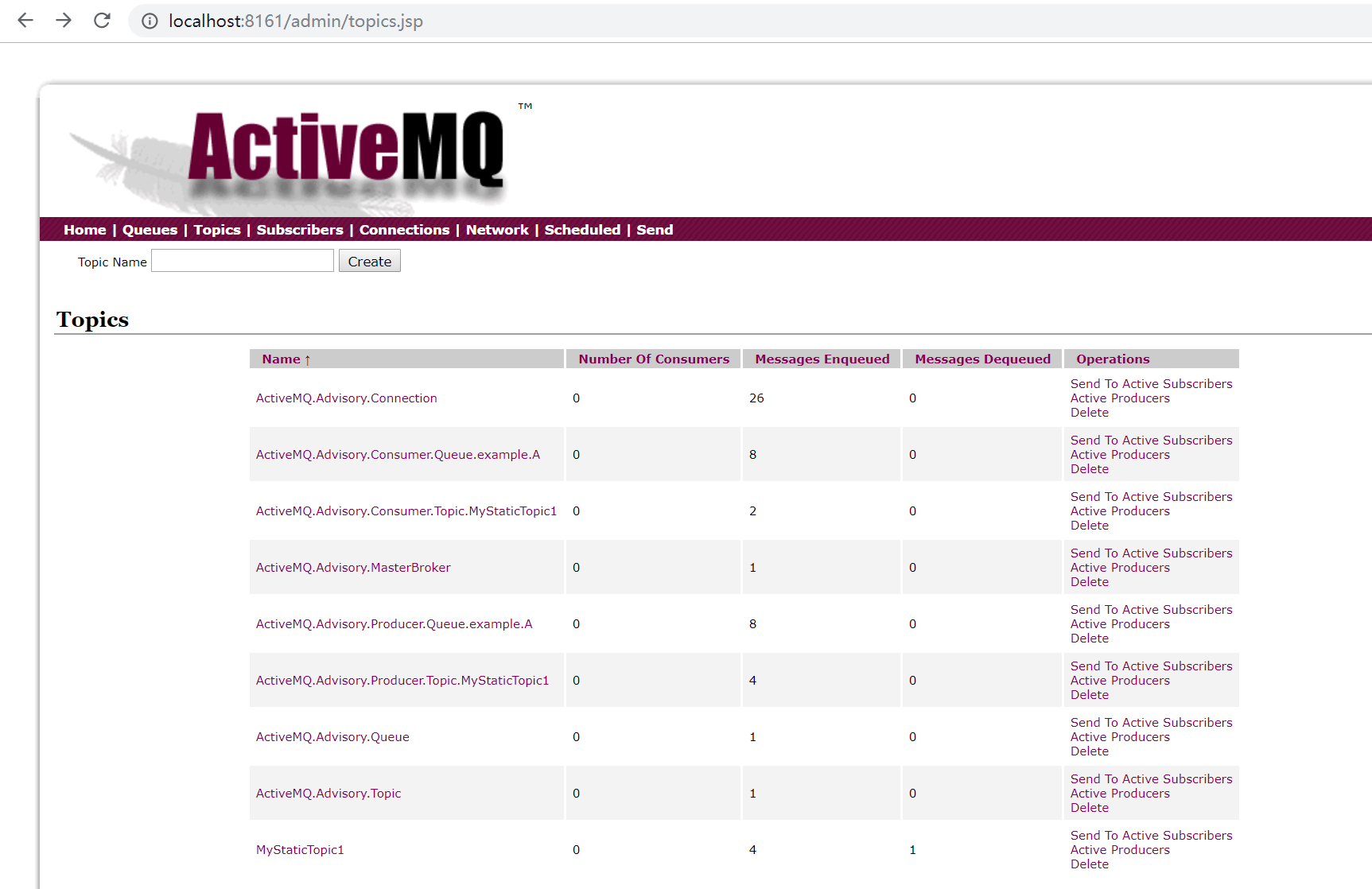The image size is (1372, 889).
Task: Sort by the Messages Dequeued column
Action: pos(983,359)
